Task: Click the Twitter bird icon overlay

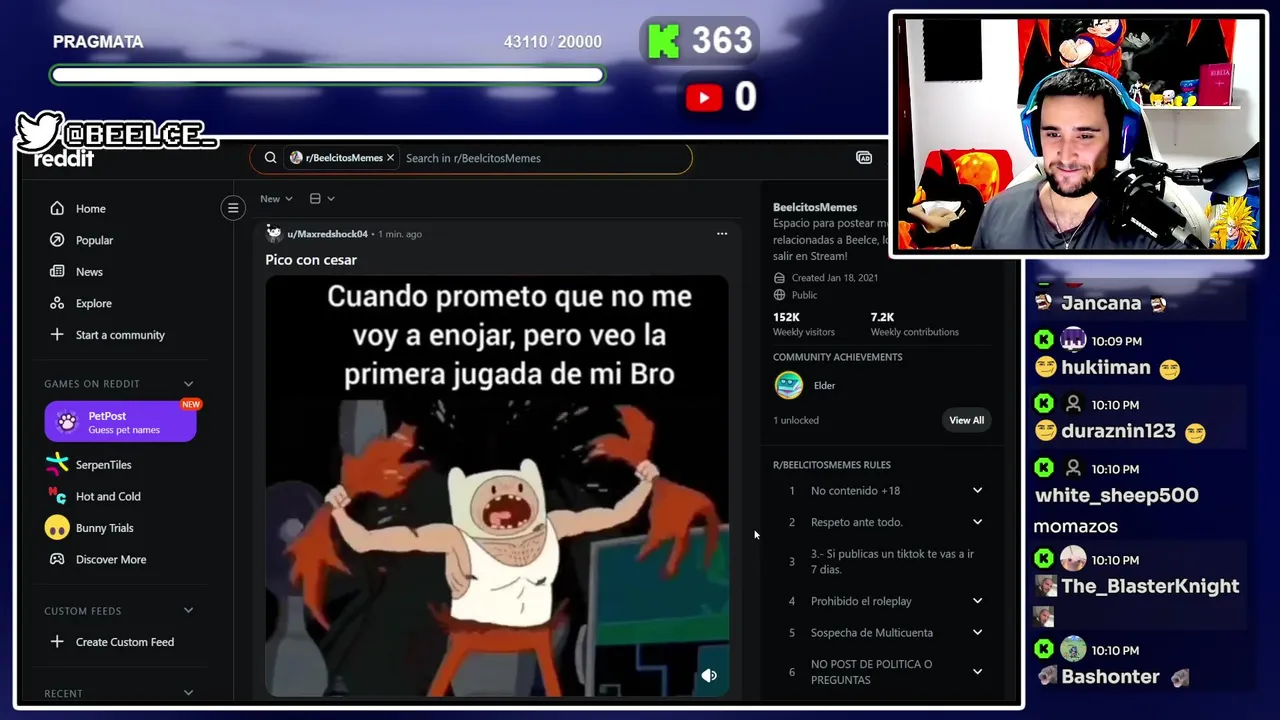Action: 39,132
